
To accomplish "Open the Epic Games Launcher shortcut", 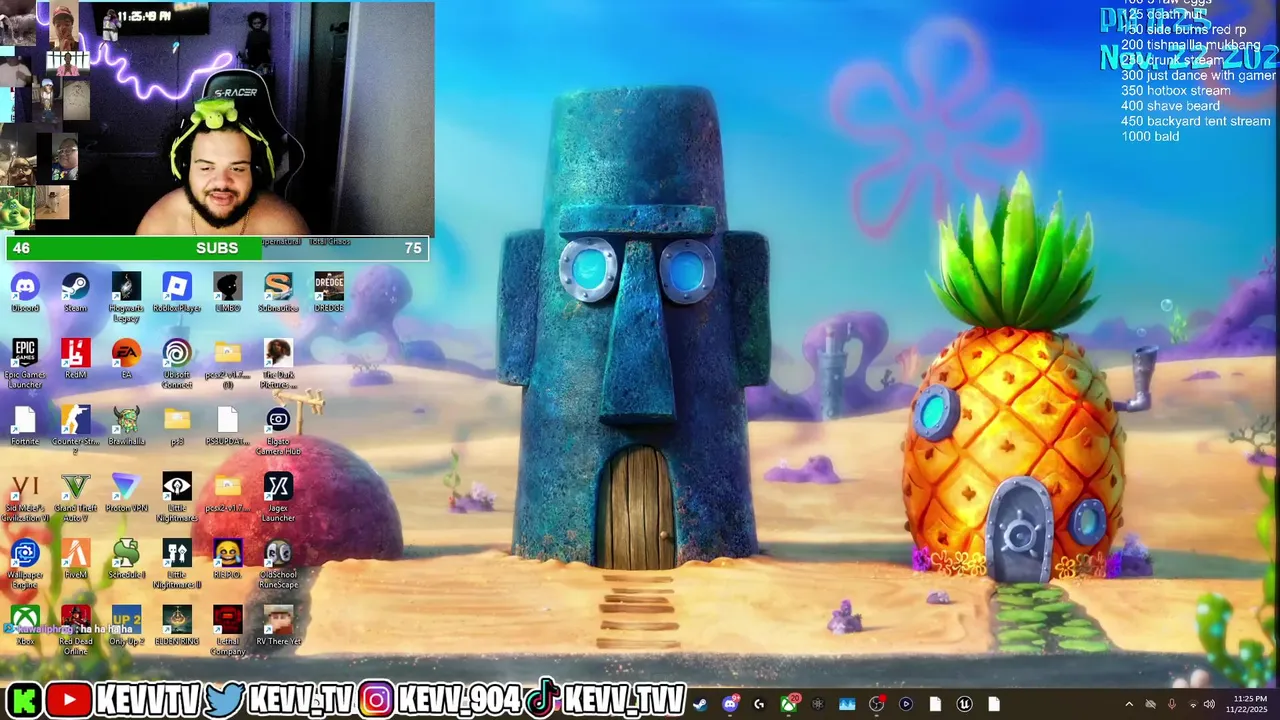I will pyautogui.click(x=25, y=364).
